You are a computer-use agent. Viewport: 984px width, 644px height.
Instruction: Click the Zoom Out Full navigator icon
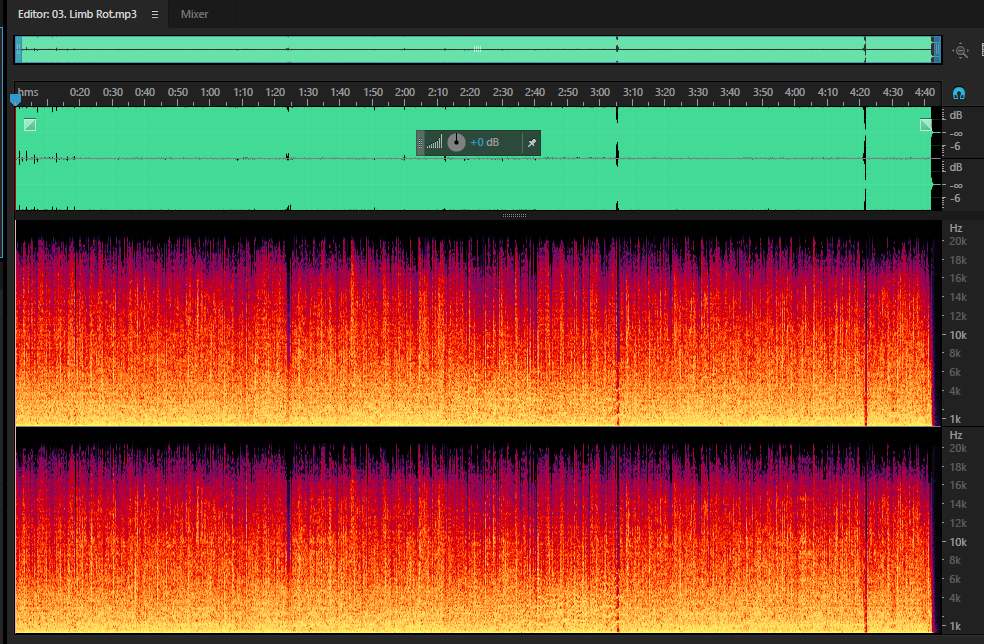[960, 51]
